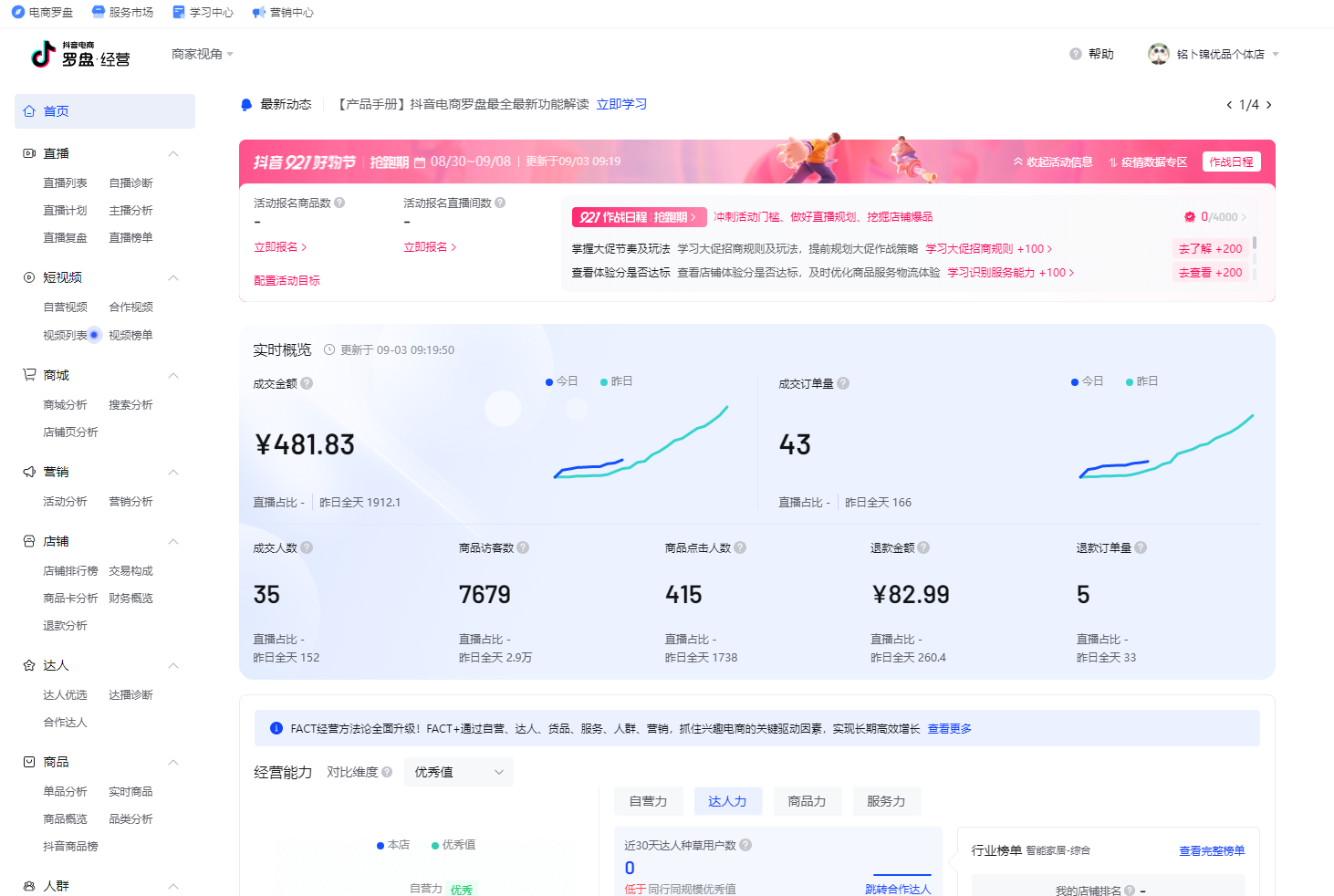Click the 去了解 +200 button

click(x=1210, y=248)
